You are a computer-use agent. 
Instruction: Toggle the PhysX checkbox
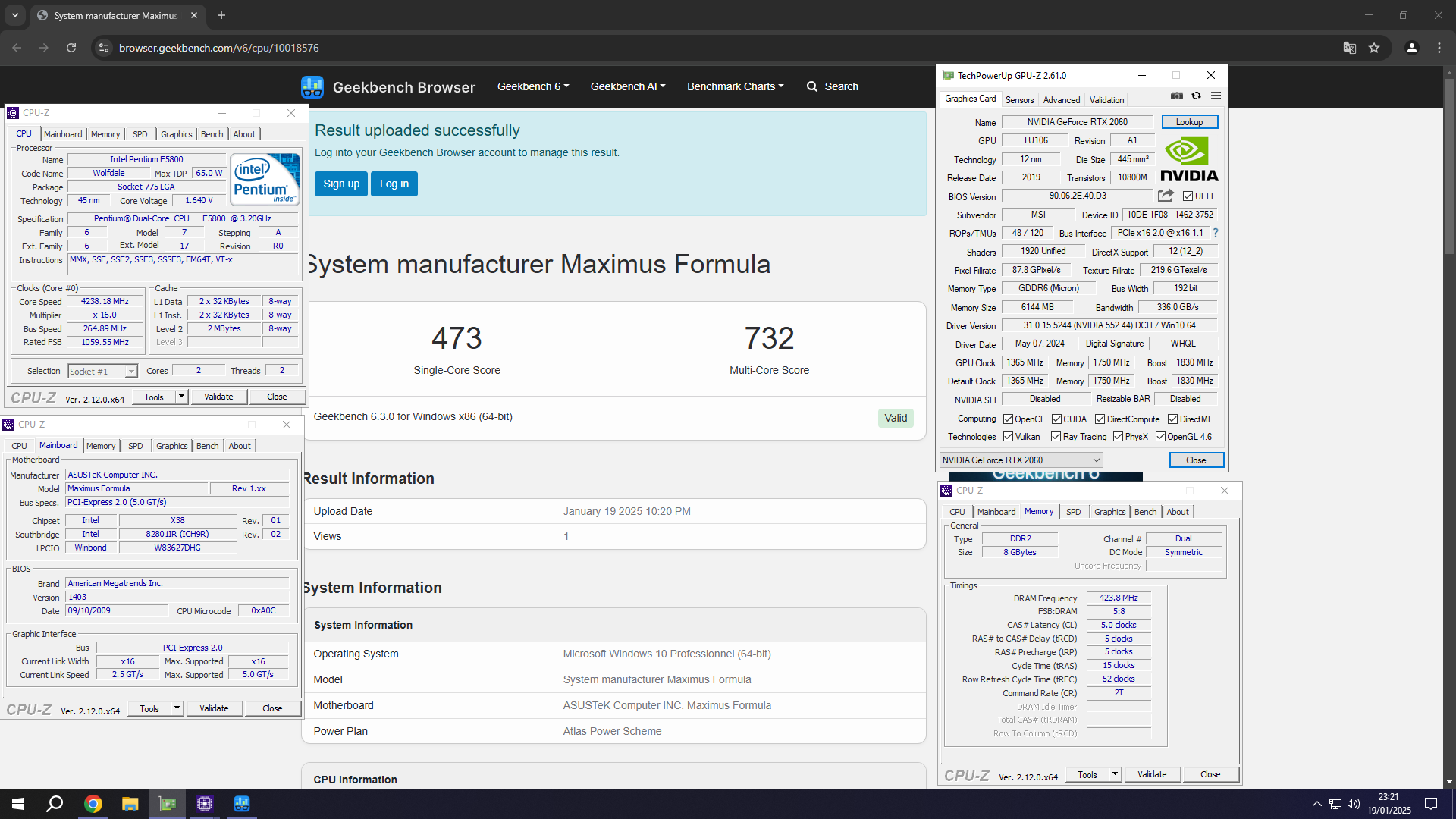click(x=1118, y=437)
